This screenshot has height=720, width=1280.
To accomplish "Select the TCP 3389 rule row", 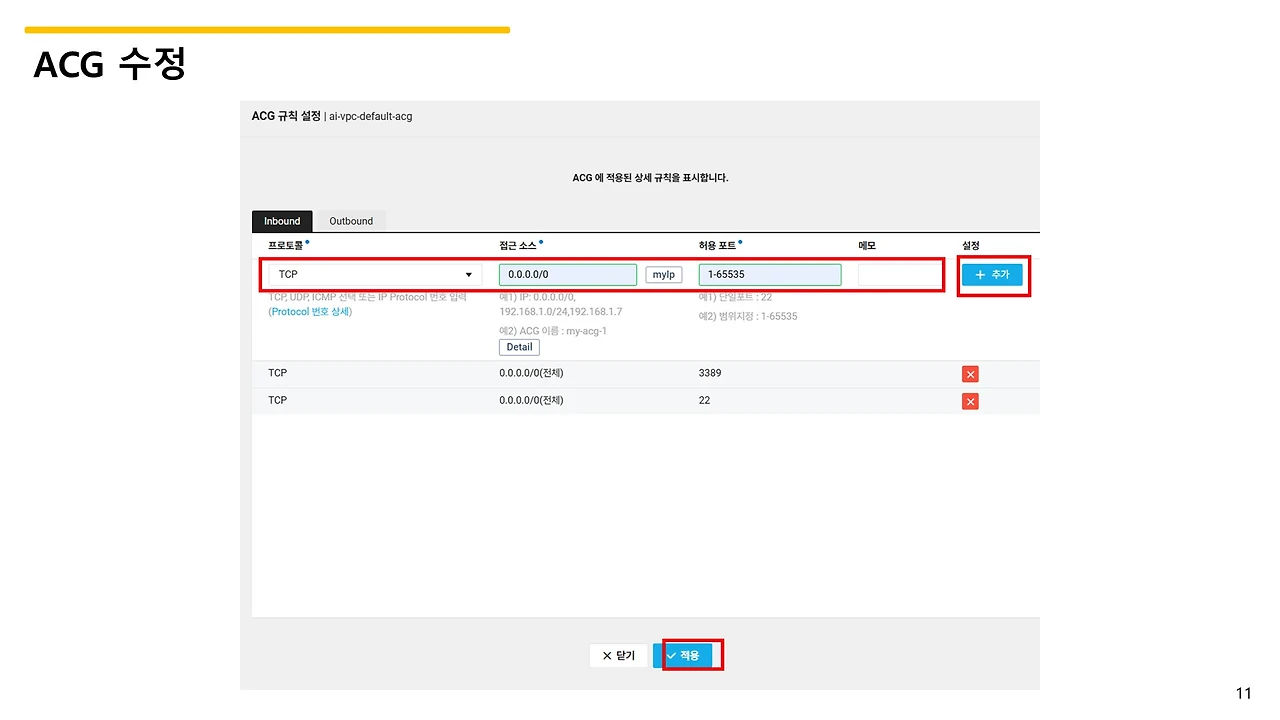I will [x=646, y=374].
